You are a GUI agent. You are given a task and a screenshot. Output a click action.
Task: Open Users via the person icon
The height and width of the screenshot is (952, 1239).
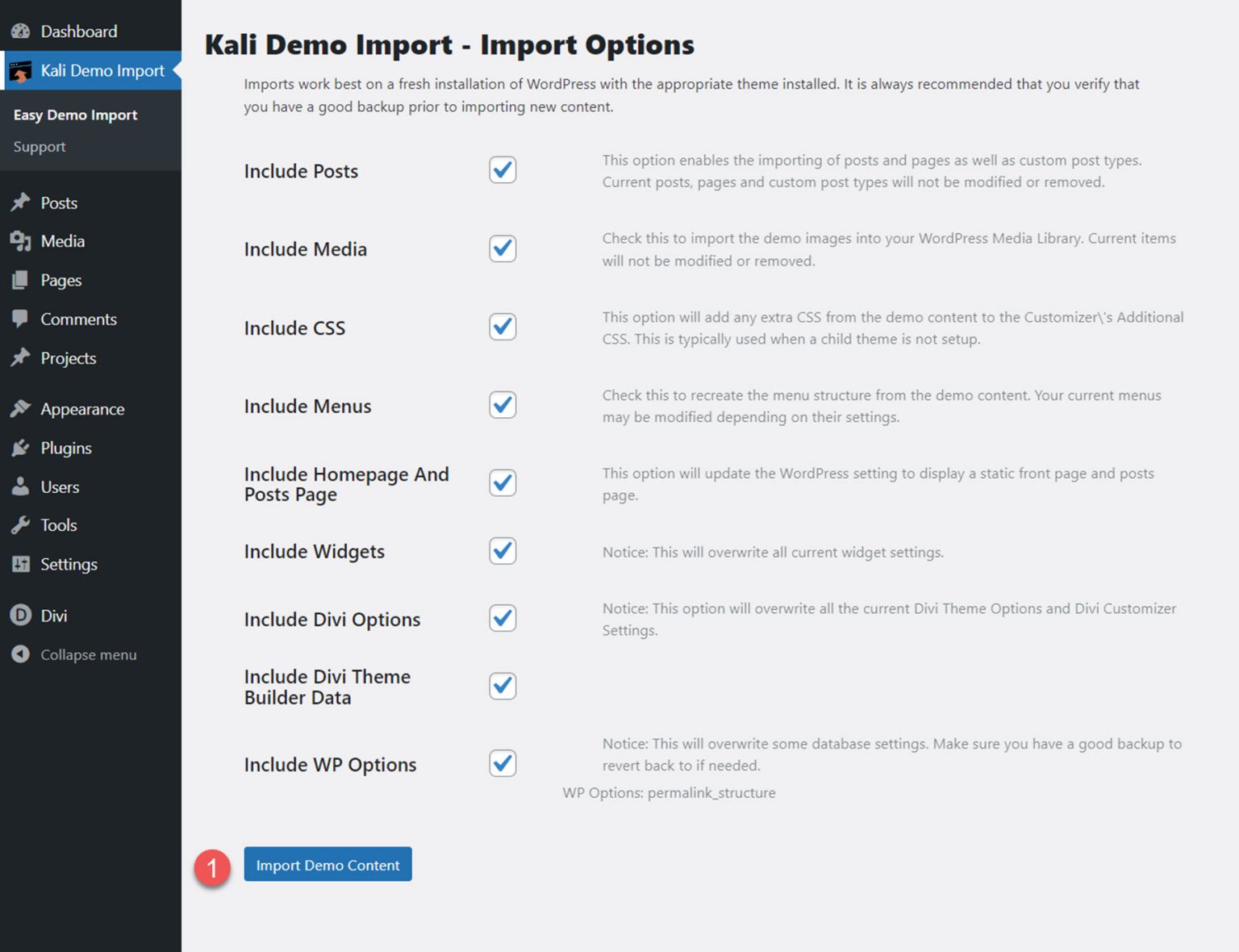point(19,486)
